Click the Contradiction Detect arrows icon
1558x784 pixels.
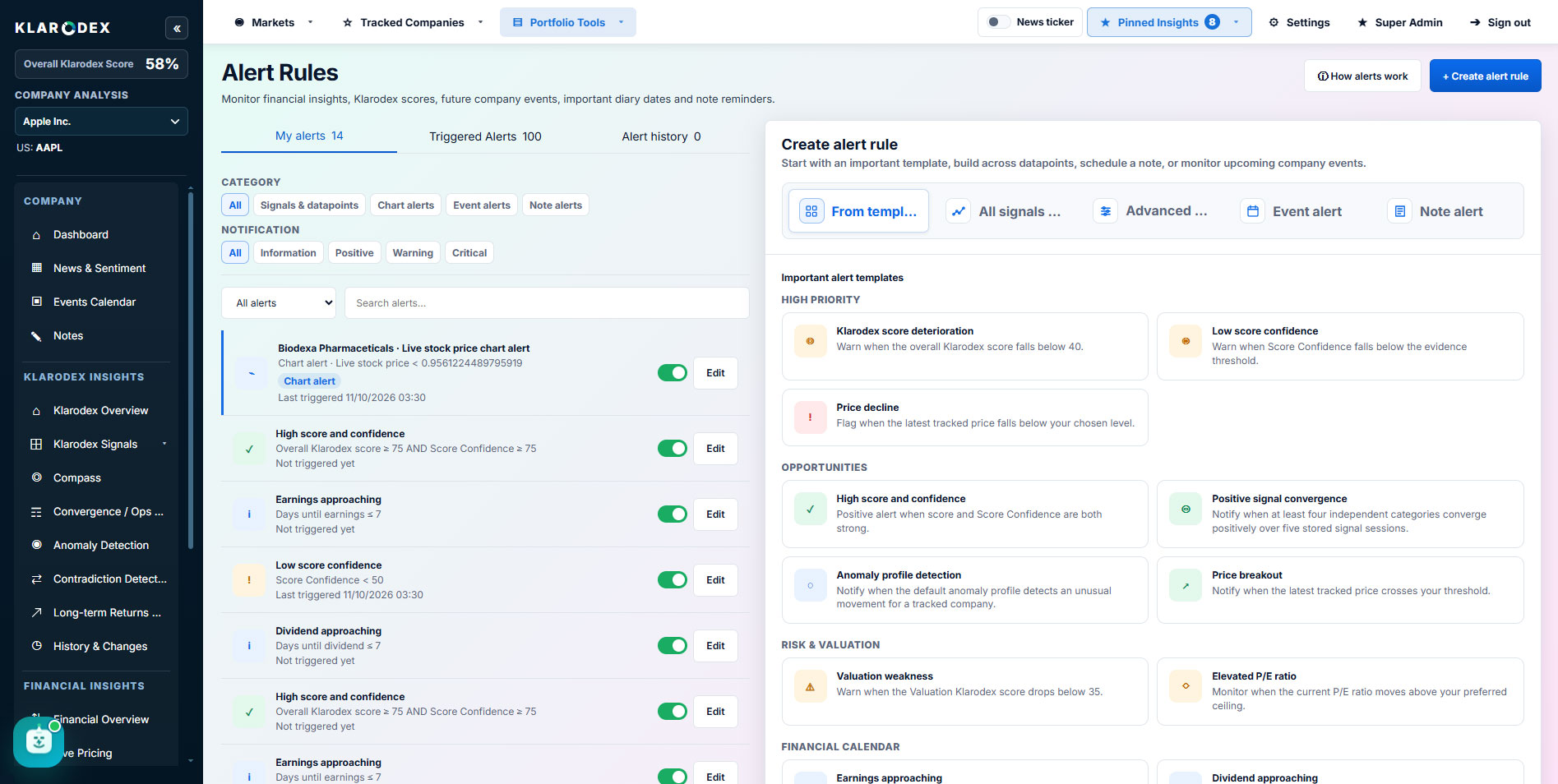36,579
